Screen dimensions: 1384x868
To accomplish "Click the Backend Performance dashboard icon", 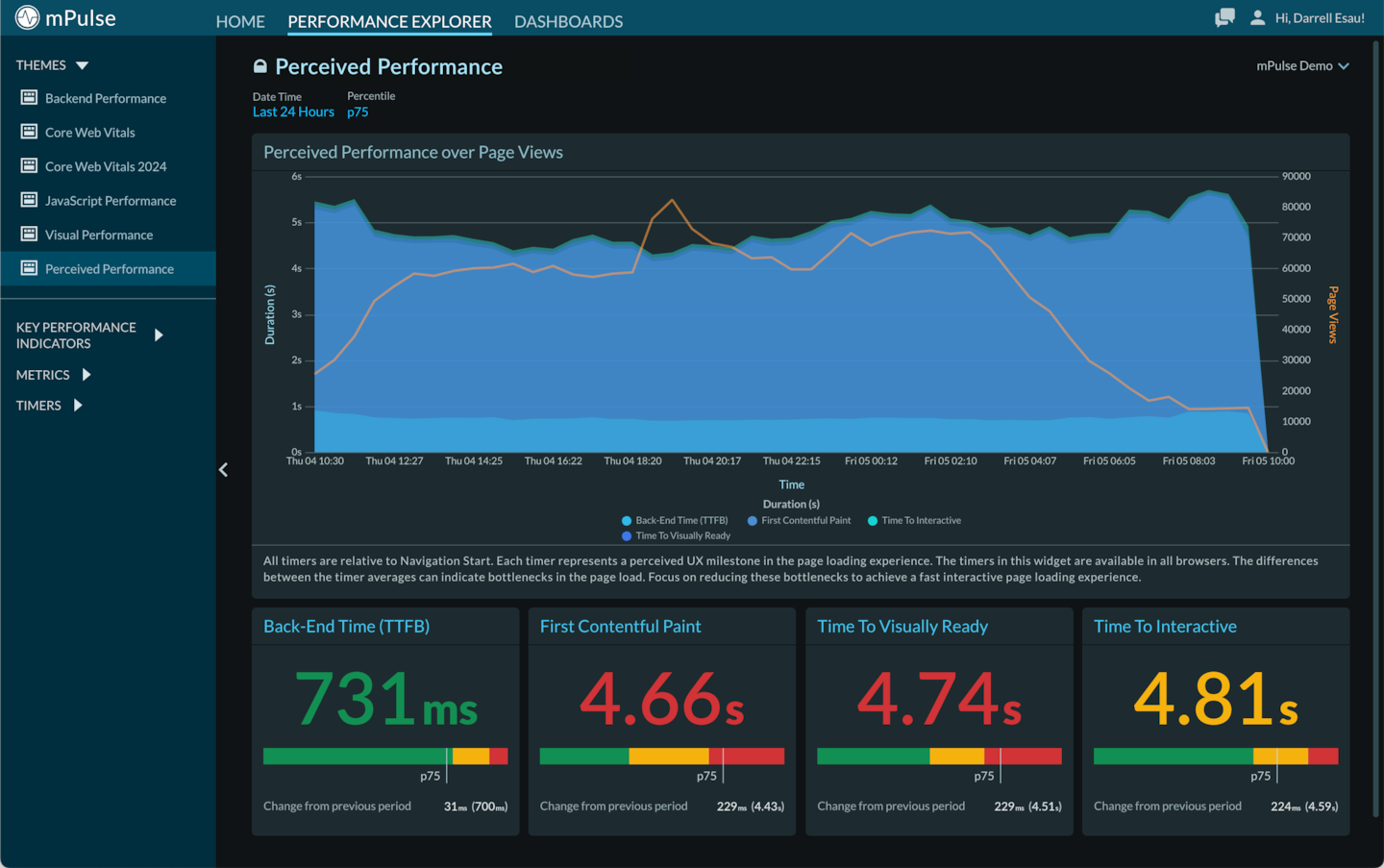I will click(x=29, y=98).
